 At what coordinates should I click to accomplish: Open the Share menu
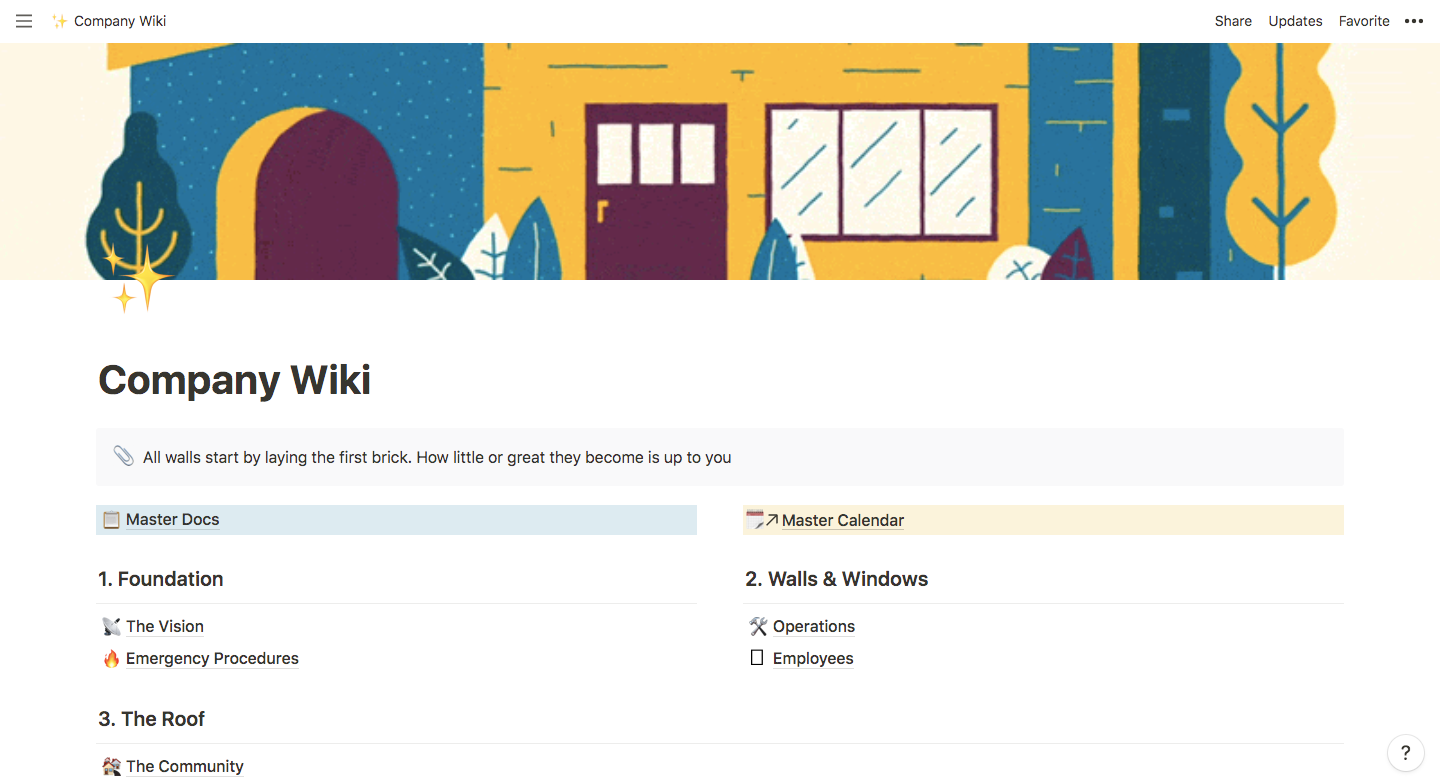pyautogui.click(x=1233, y=21)
